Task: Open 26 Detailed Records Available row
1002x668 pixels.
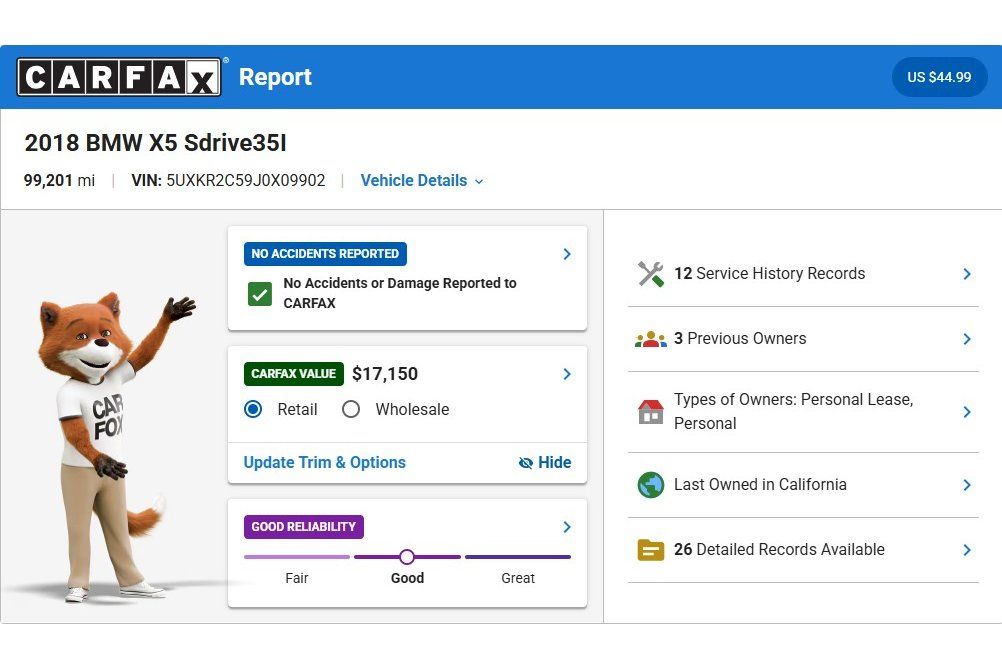Action: [x=803, y=550]
